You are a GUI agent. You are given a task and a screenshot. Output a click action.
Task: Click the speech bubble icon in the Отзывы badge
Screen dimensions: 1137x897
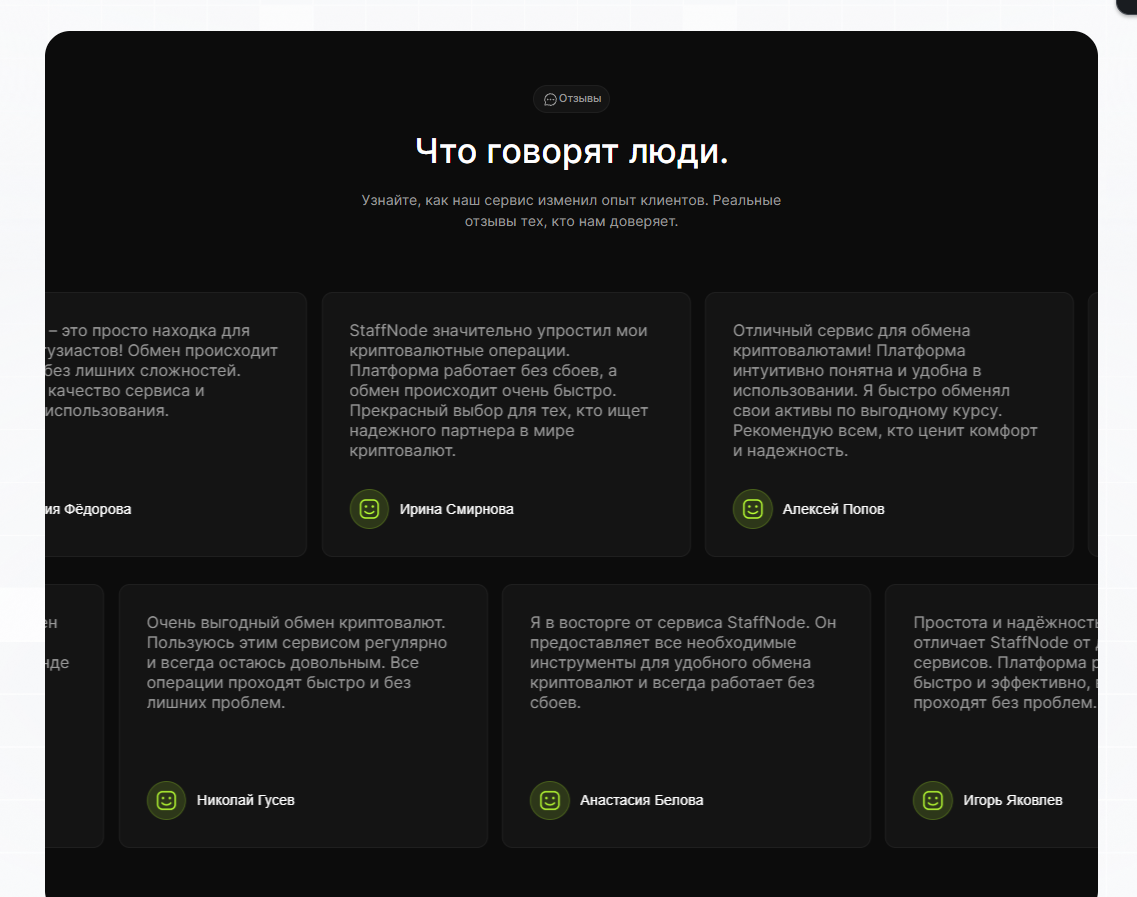tap(548, 99)
